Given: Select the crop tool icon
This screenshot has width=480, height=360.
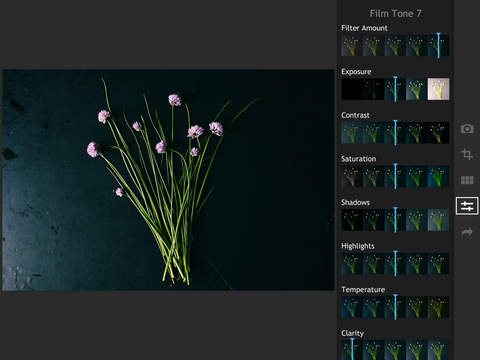Looking at the screenshot, I should [467, 154].
